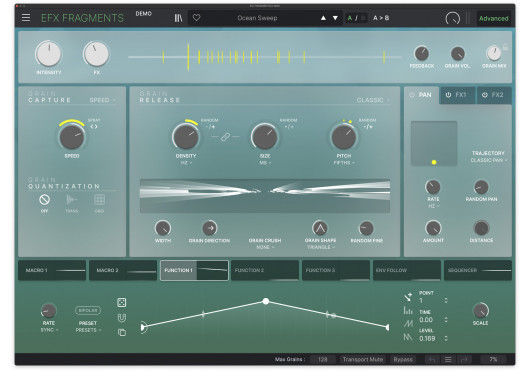The image size is (530, 371).
Task: Click the Intensity knob
Action: click(x=49, y=54)
